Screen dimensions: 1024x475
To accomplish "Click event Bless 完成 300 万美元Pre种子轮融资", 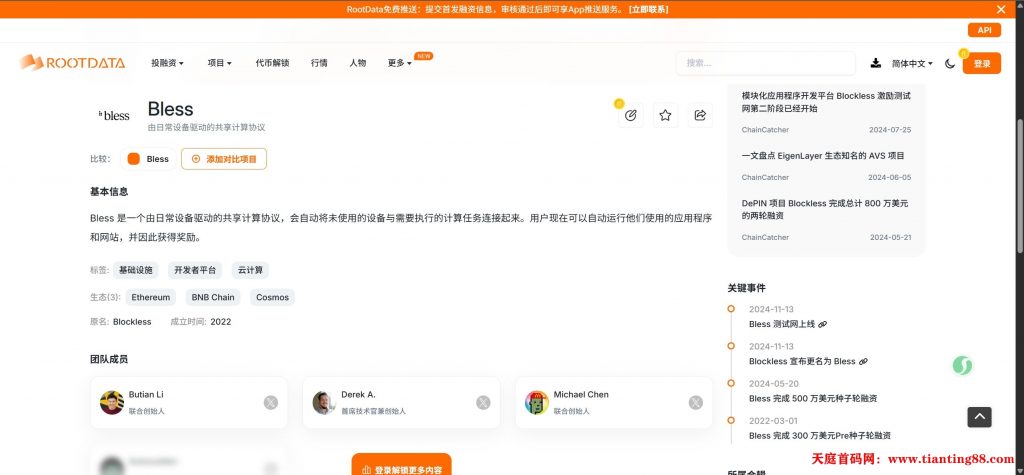I will [x=820, y=435].
